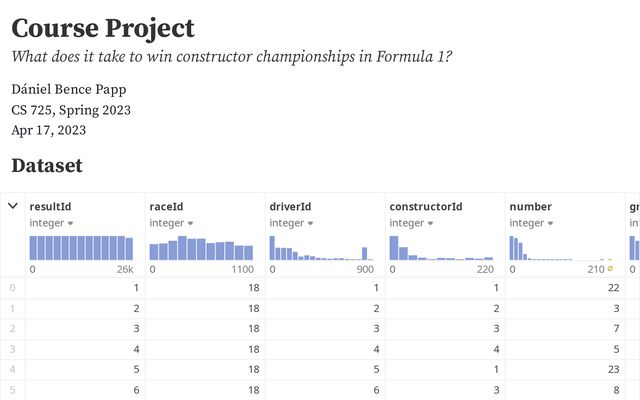Image resolution: width=640 pixels, height=400 pixels.
Task: Click the driverId histogram chart
Action: pyautogui.click(x=321, y=248)
